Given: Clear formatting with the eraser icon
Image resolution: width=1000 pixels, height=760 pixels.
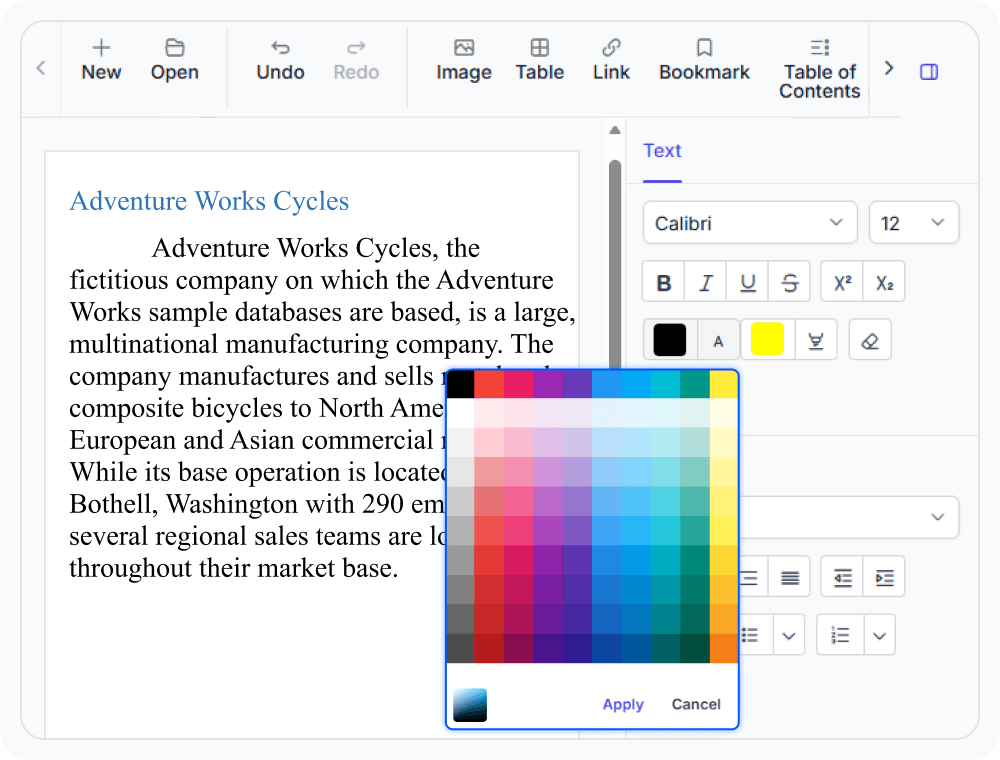Looking at the screenshot, I should tap(870, 341).
